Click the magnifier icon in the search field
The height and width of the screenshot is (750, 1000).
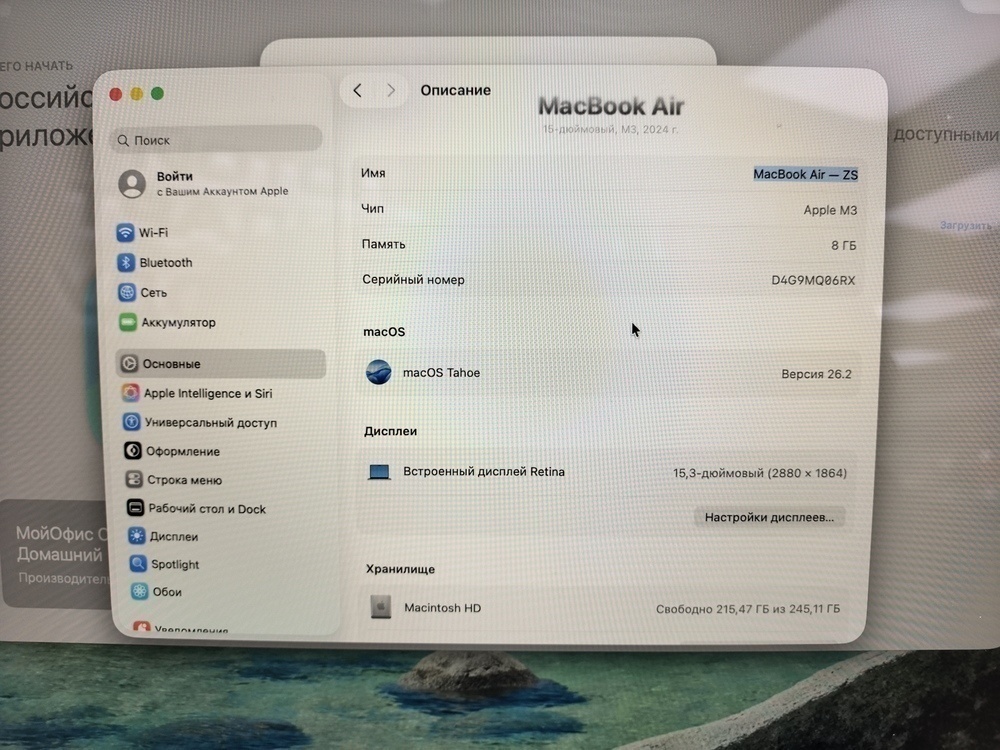coord(123,140)
